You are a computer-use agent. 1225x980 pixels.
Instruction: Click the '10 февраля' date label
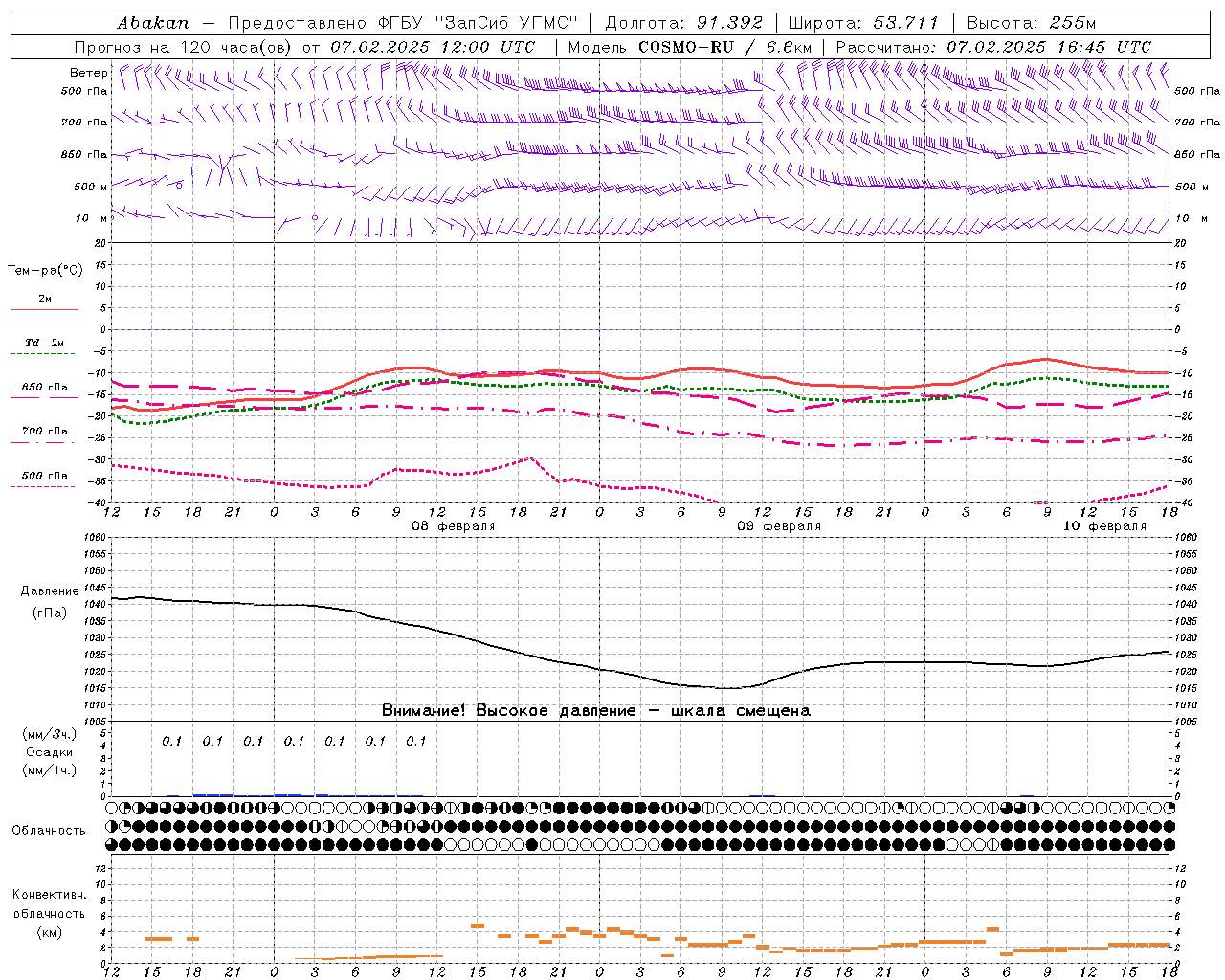point(1104,526)
